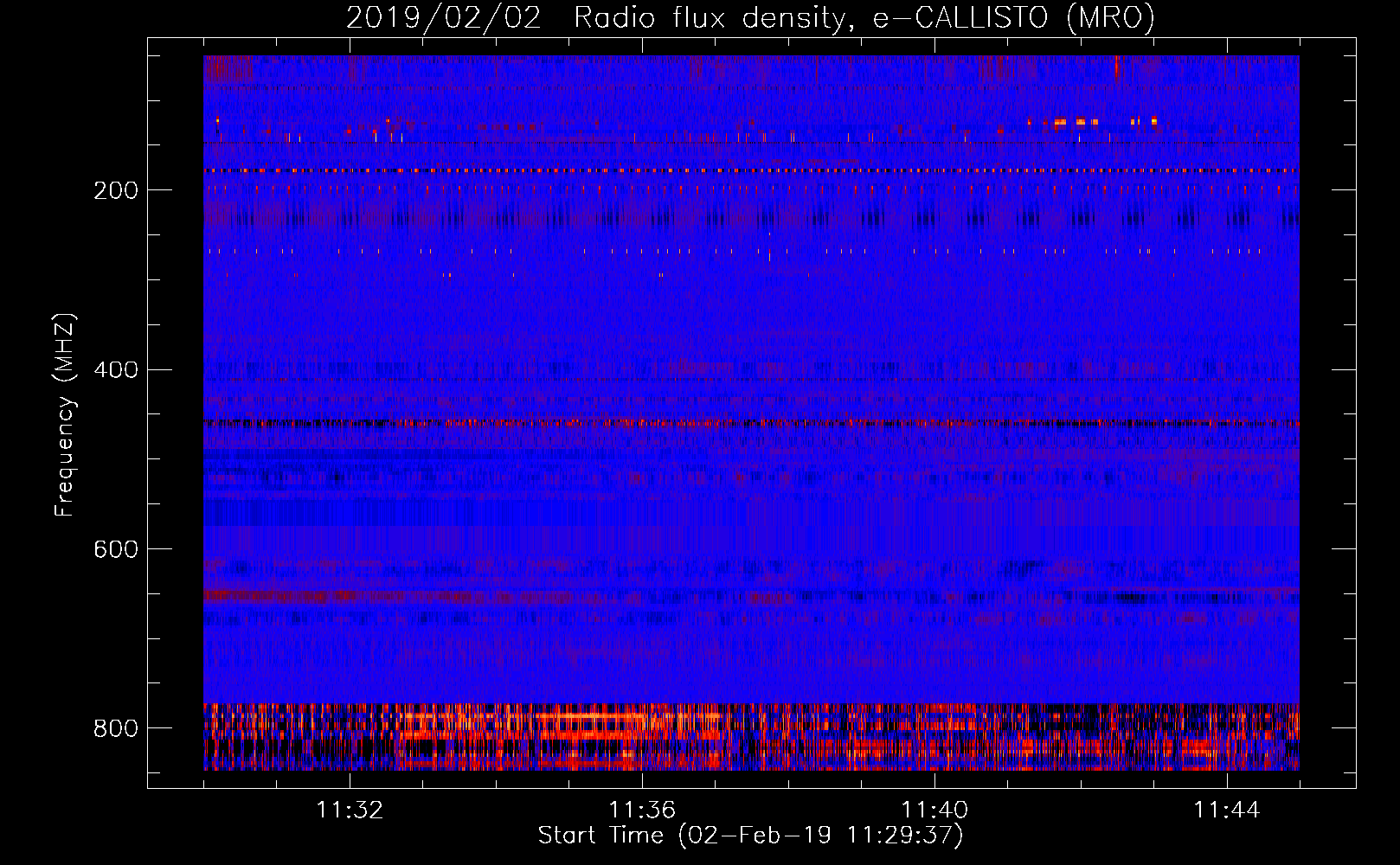Click the red streak near 650 MHz at left
1400x865 pixels.
281,596
